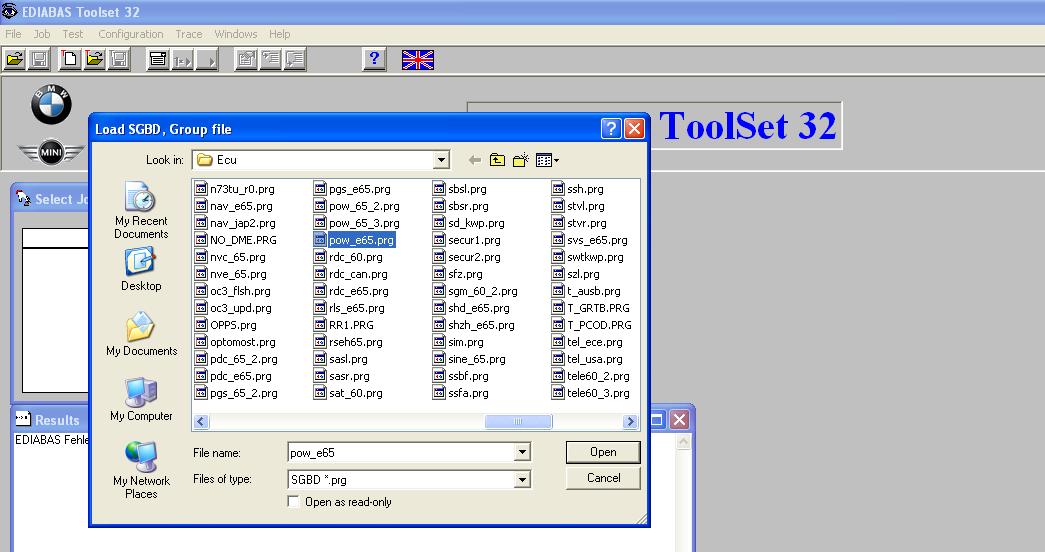Screen dimensions: 1045x552
Task: Click the job list toolbar icon
Action: (x=158, y=59)
